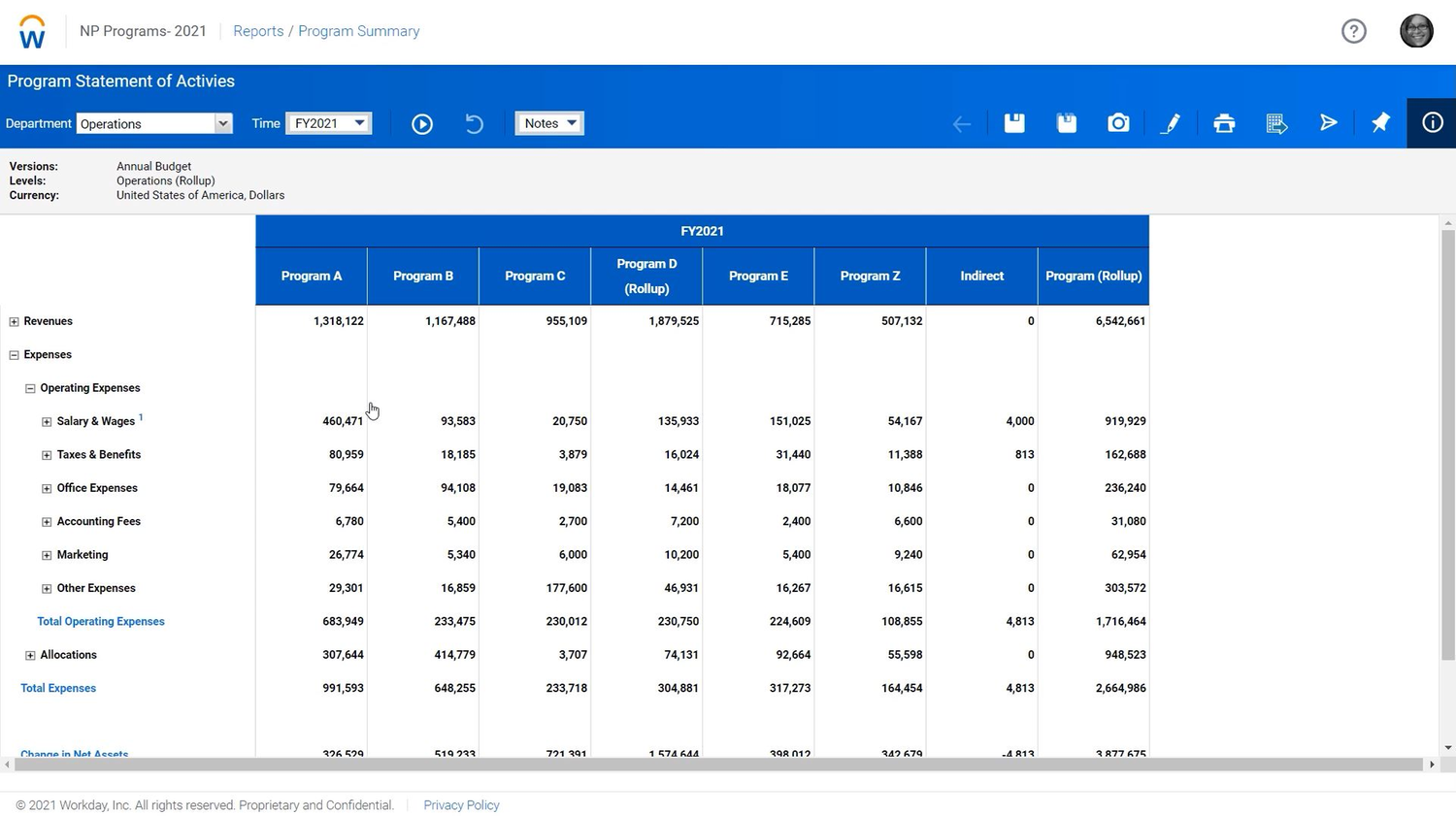The image size is (1456, 816).
Task: Pin this report
Action: (x=1380, y=123)
